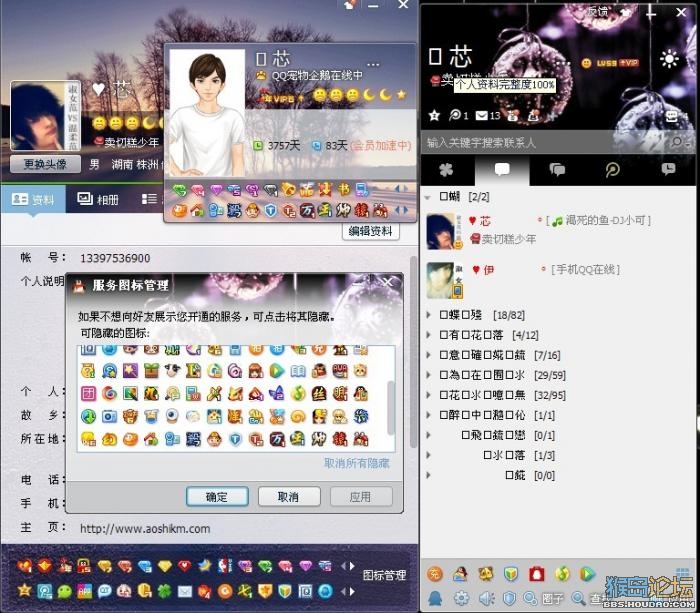Open contact 芯 卖切糕少年 in list
Viewport: 700px width, 613px height.
click(x=558, y=230)
